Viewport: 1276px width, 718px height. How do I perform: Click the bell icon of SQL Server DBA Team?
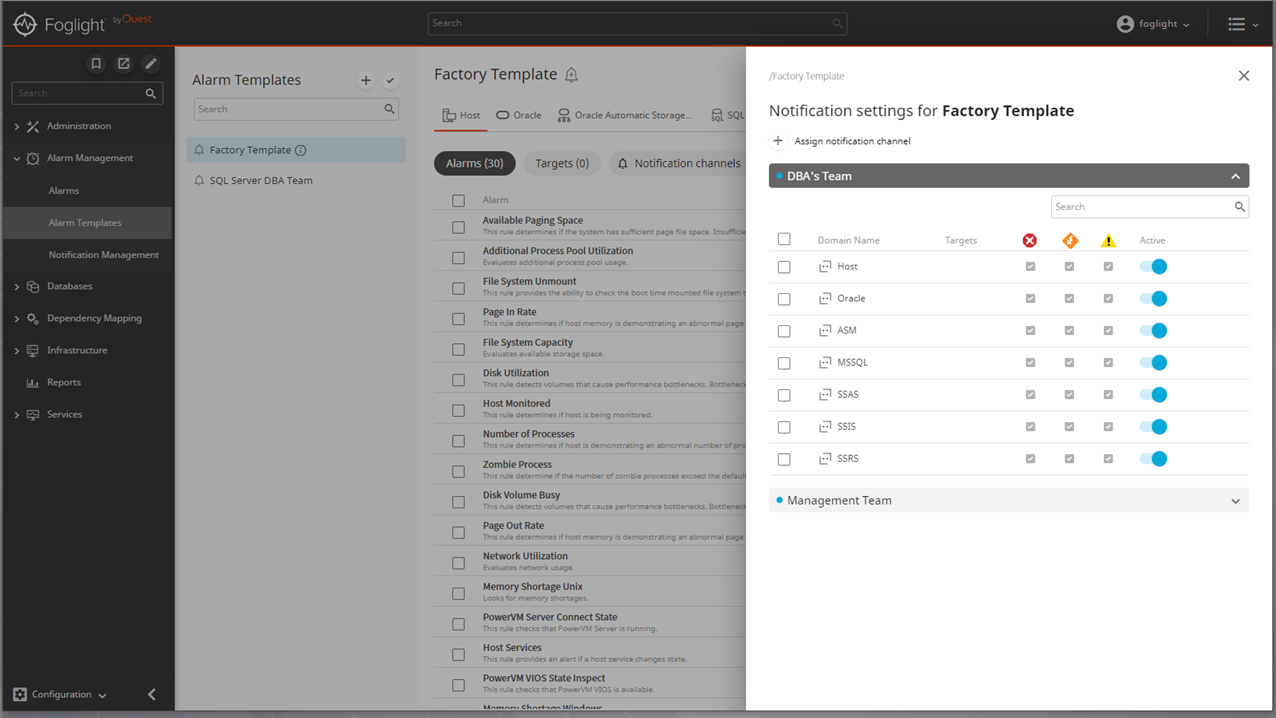199,180
